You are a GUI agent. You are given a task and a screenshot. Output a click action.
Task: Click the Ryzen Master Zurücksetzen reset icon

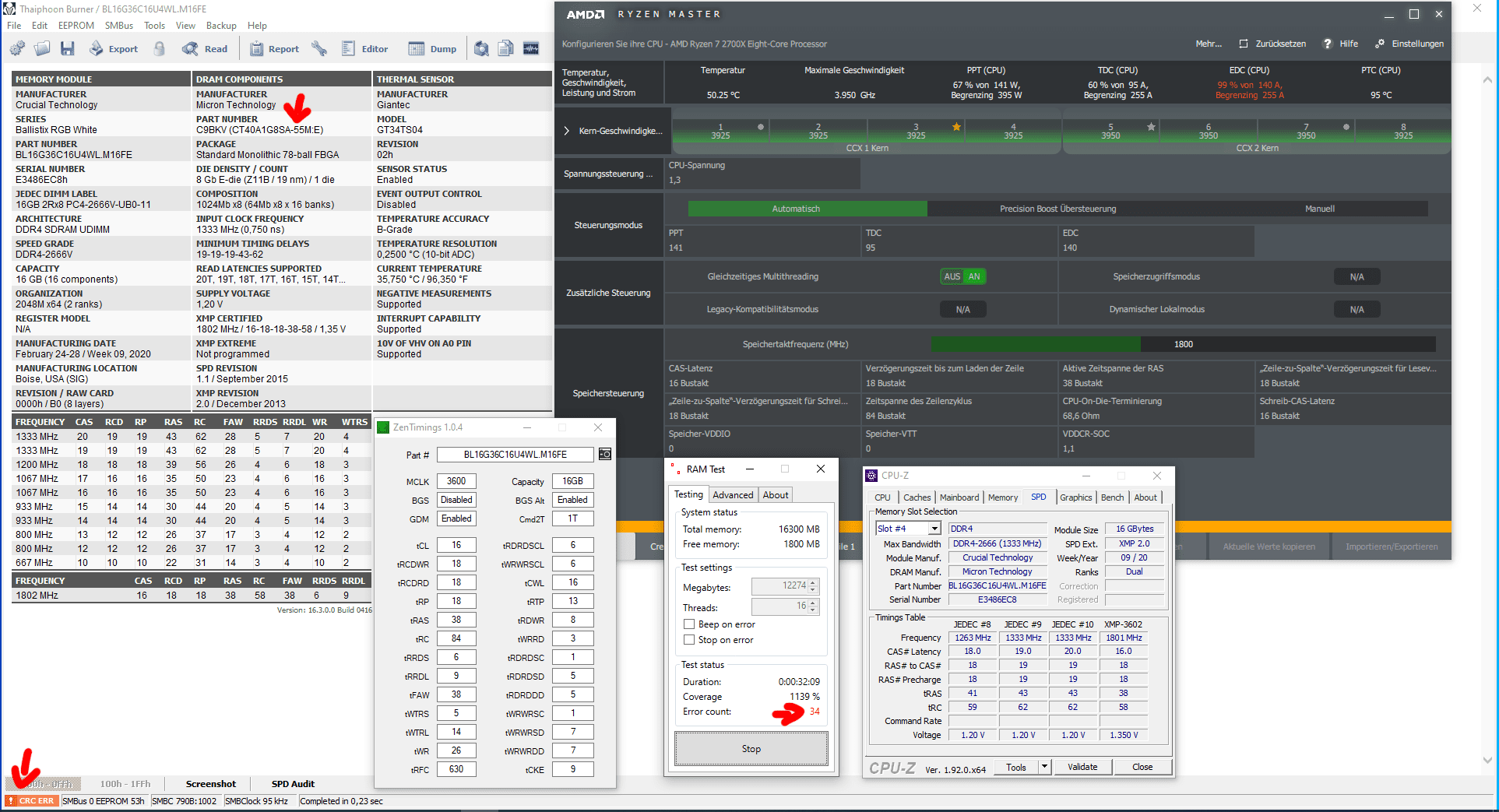(1244, 44)
